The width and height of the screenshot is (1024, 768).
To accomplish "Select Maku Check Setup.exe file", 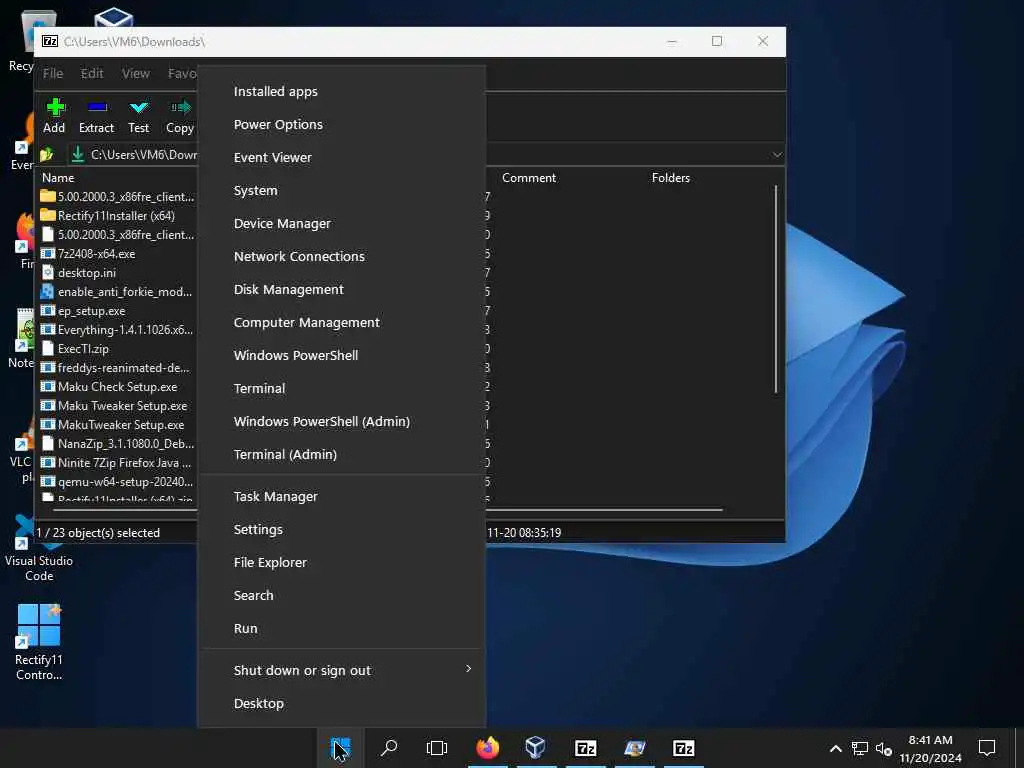I will click(117, 387).
